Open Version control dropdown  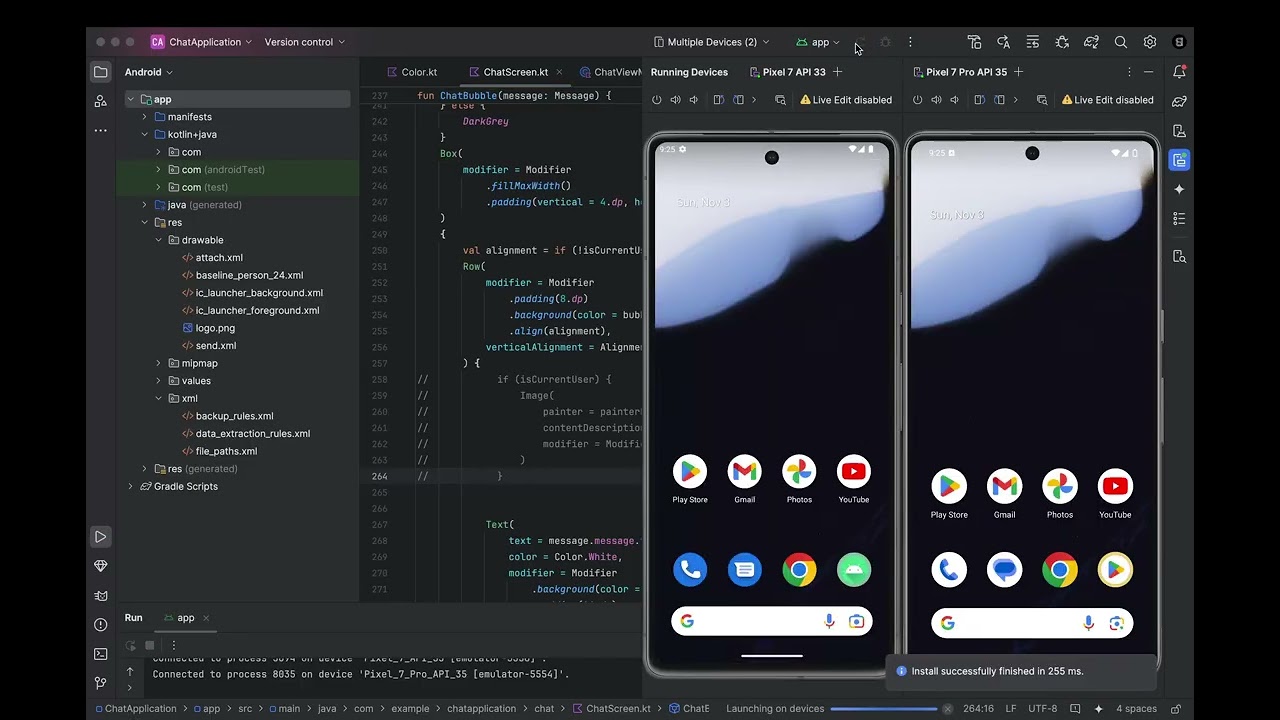coord(305,42)
